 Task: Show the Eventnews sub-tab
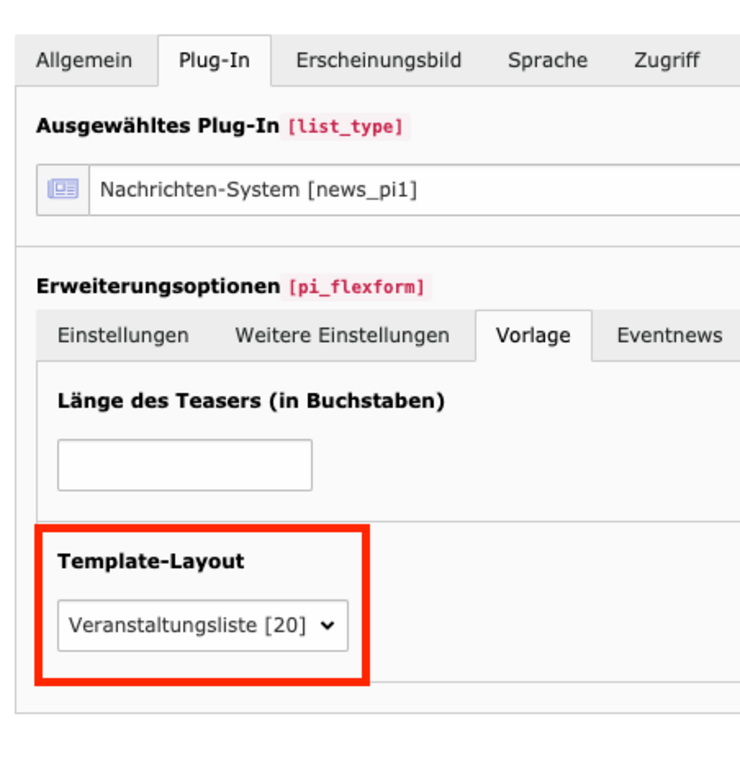[x=669, y=335]
